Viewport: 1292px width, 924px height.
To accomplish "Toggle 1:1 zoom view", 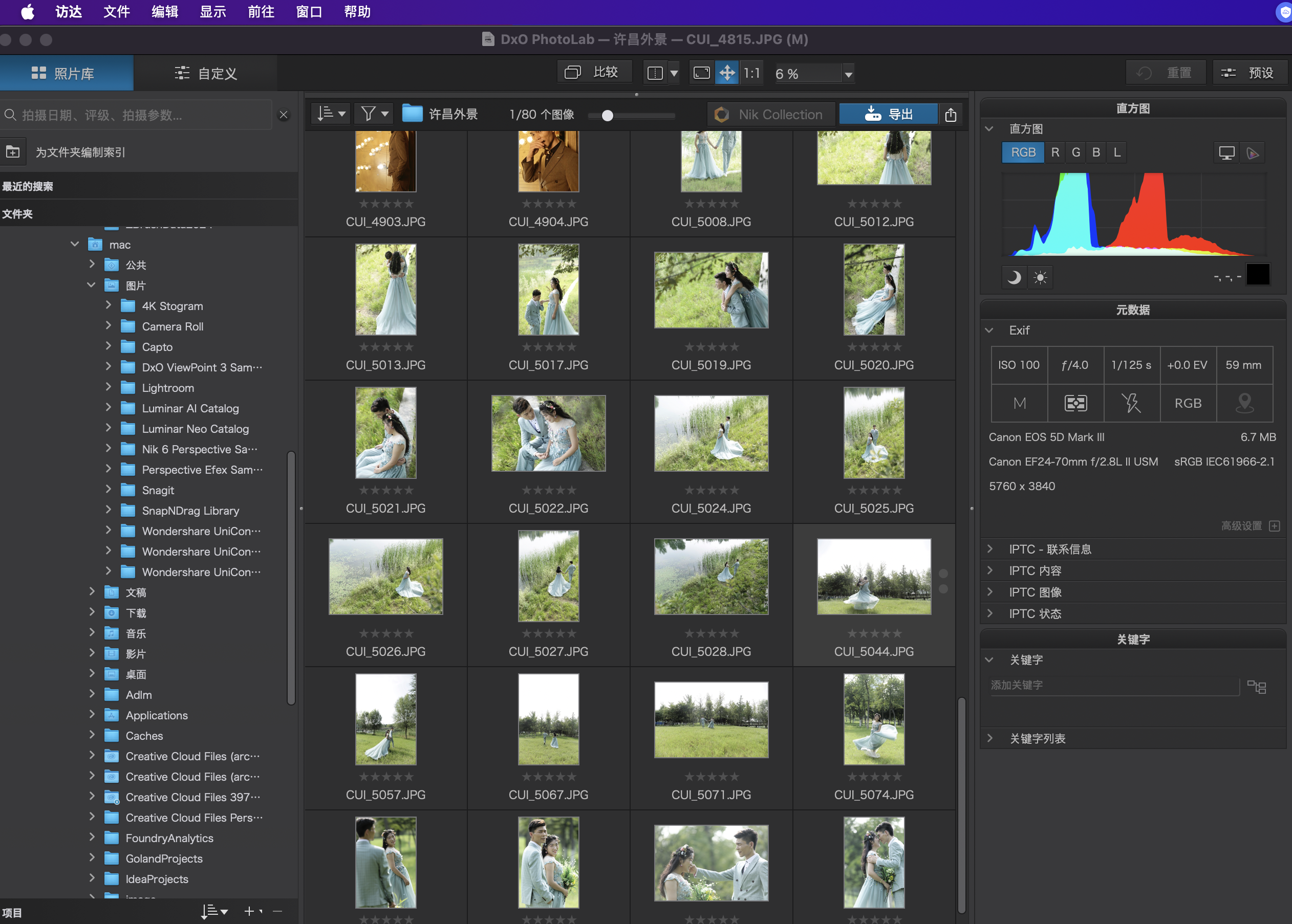I will coord(751,73).
